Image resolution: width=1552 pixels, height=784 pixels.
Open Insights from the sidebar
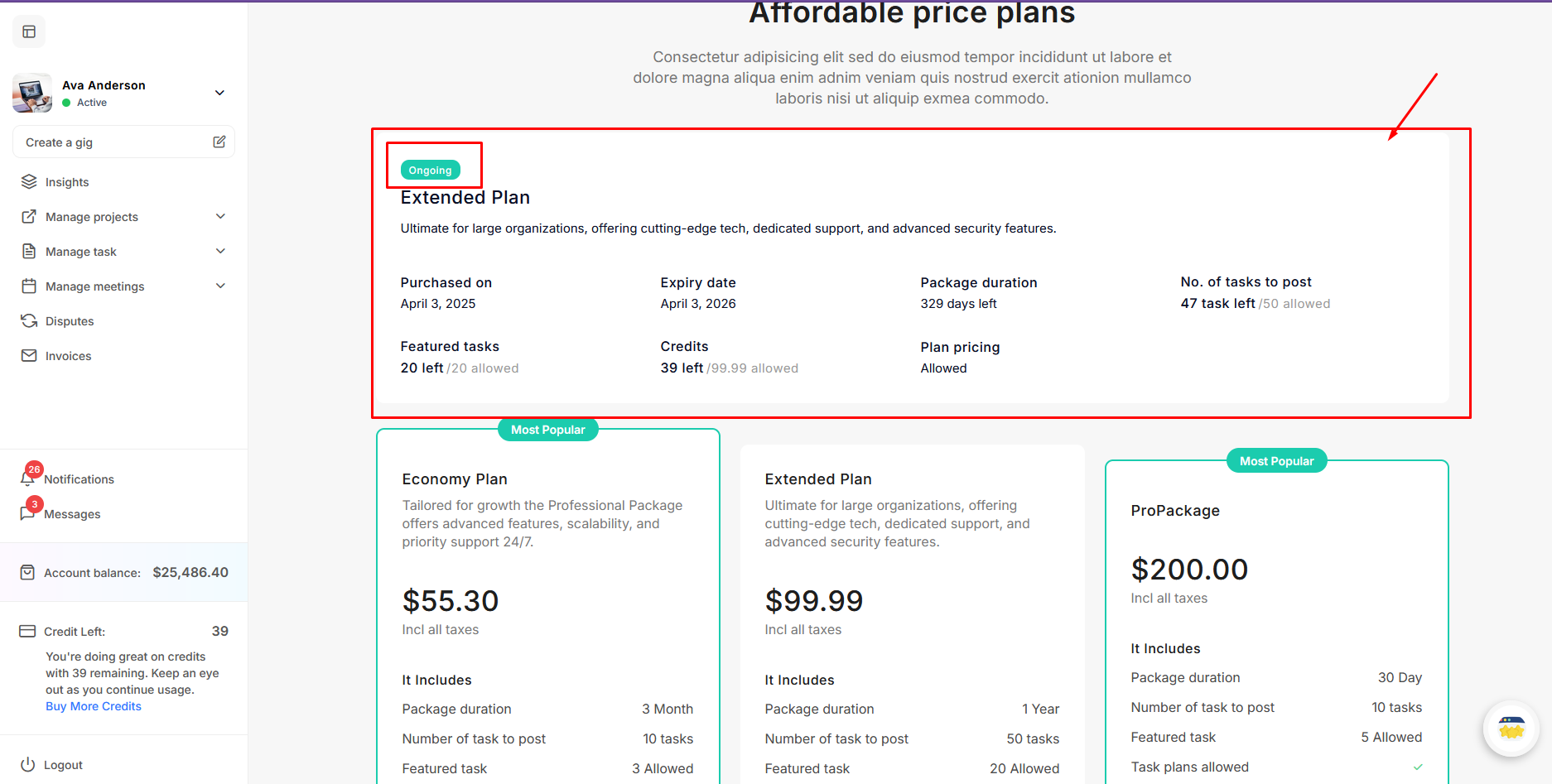coord(66,182)
